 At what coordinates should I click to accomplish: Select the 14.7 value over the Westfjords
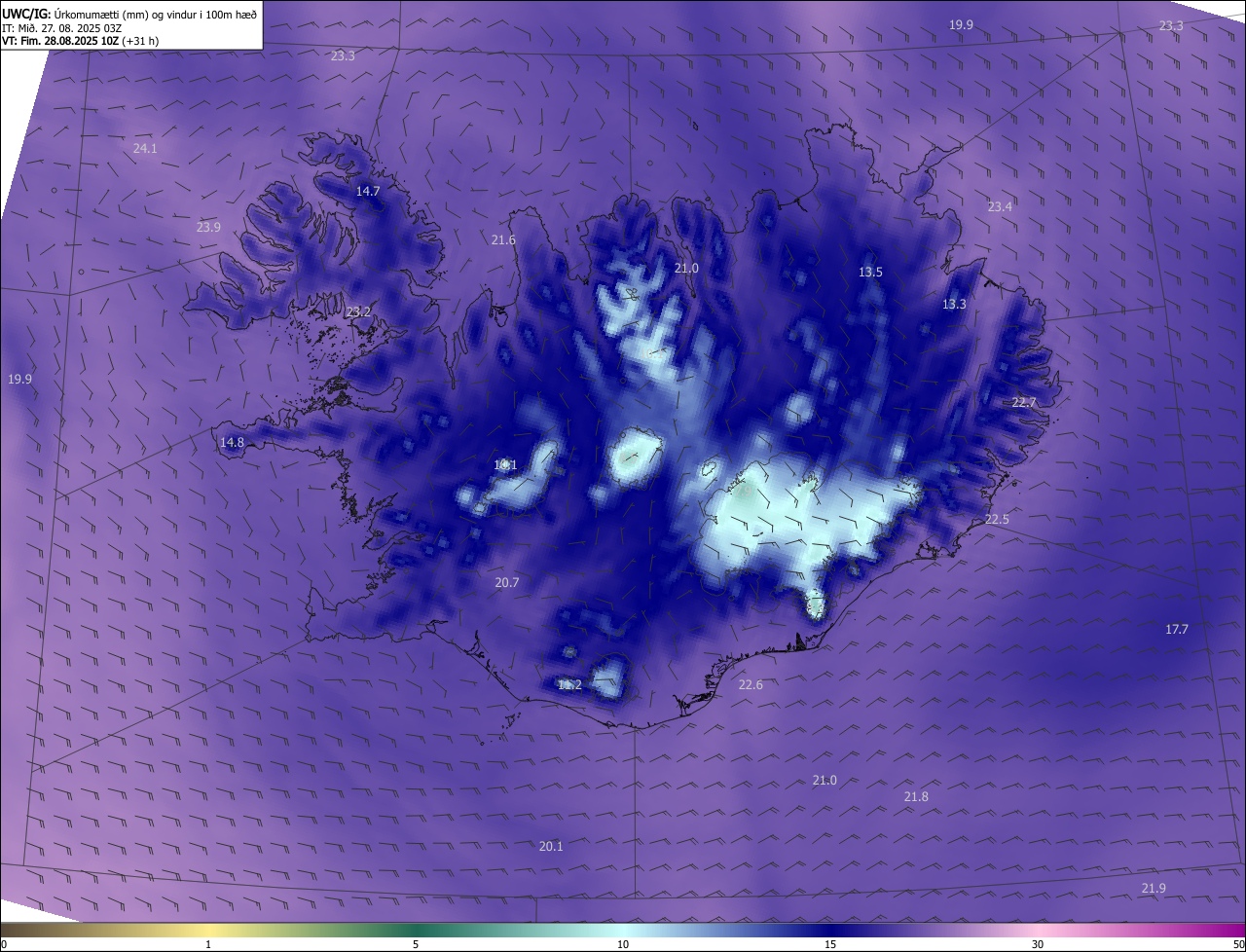point(368,192)
